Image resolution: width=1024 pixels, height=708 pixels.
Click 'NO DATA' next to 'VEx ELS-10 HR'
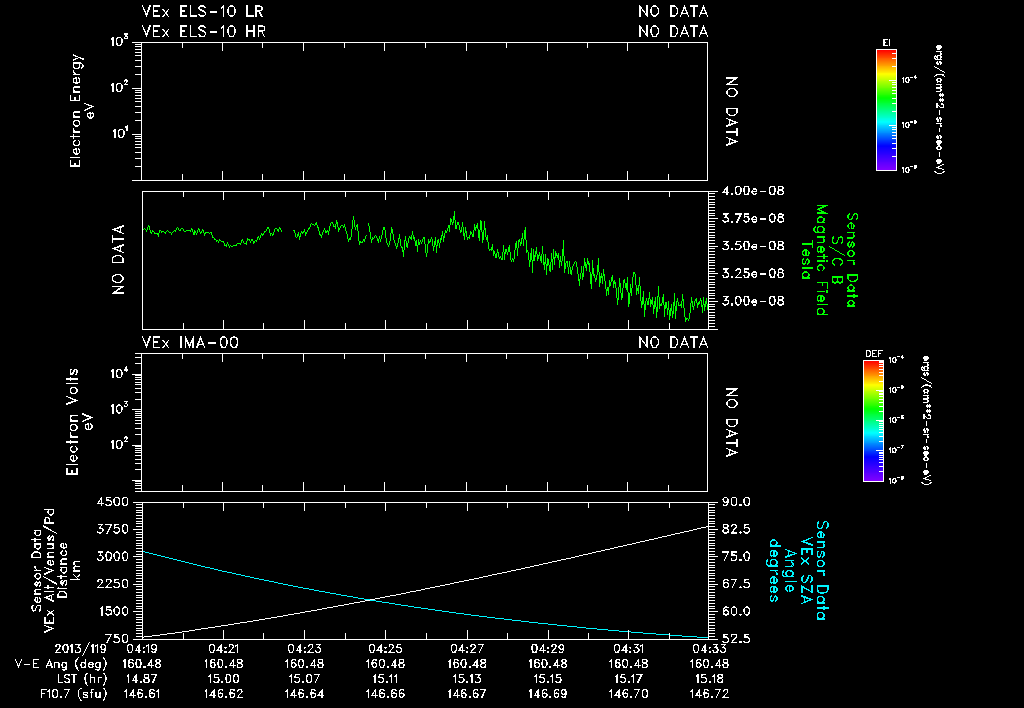point(673,31)
